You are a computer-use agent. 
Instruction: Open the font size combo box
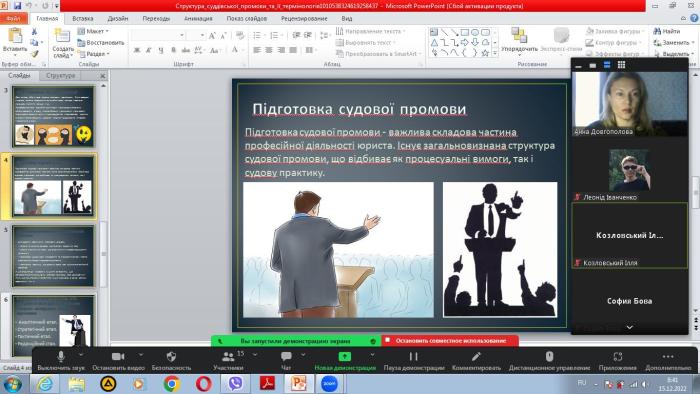pyautogui.click(x=196, y=35)
